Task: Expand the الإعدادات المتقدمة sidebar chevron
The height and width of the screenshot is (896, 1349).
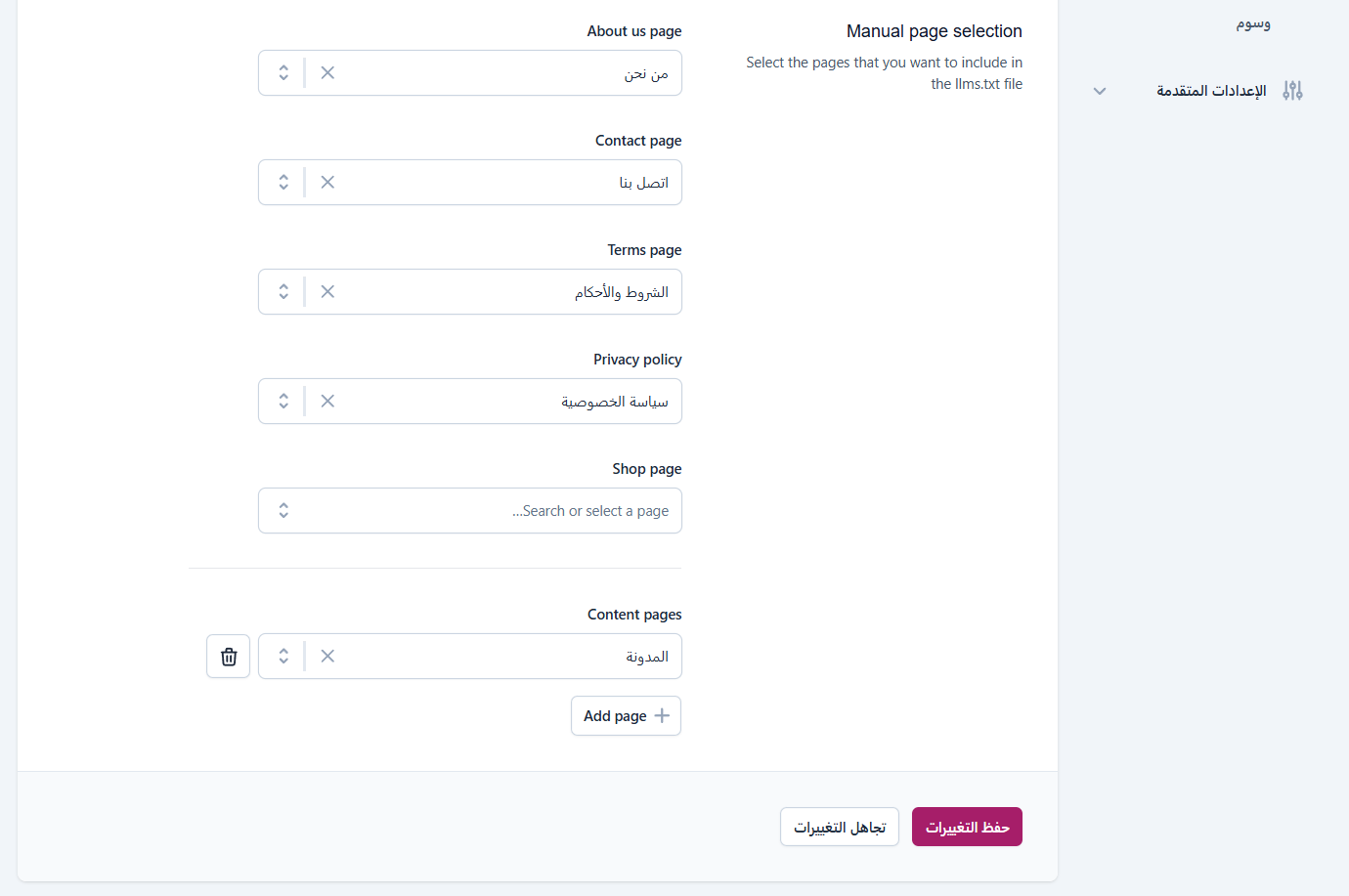Action: coord(1100,92)
